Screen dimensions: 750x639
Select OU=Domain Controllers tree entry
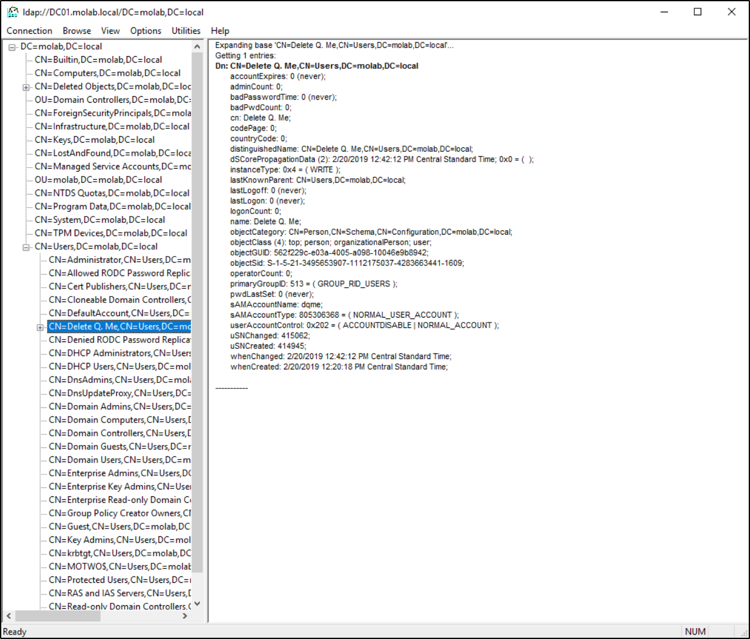point(112,100)
